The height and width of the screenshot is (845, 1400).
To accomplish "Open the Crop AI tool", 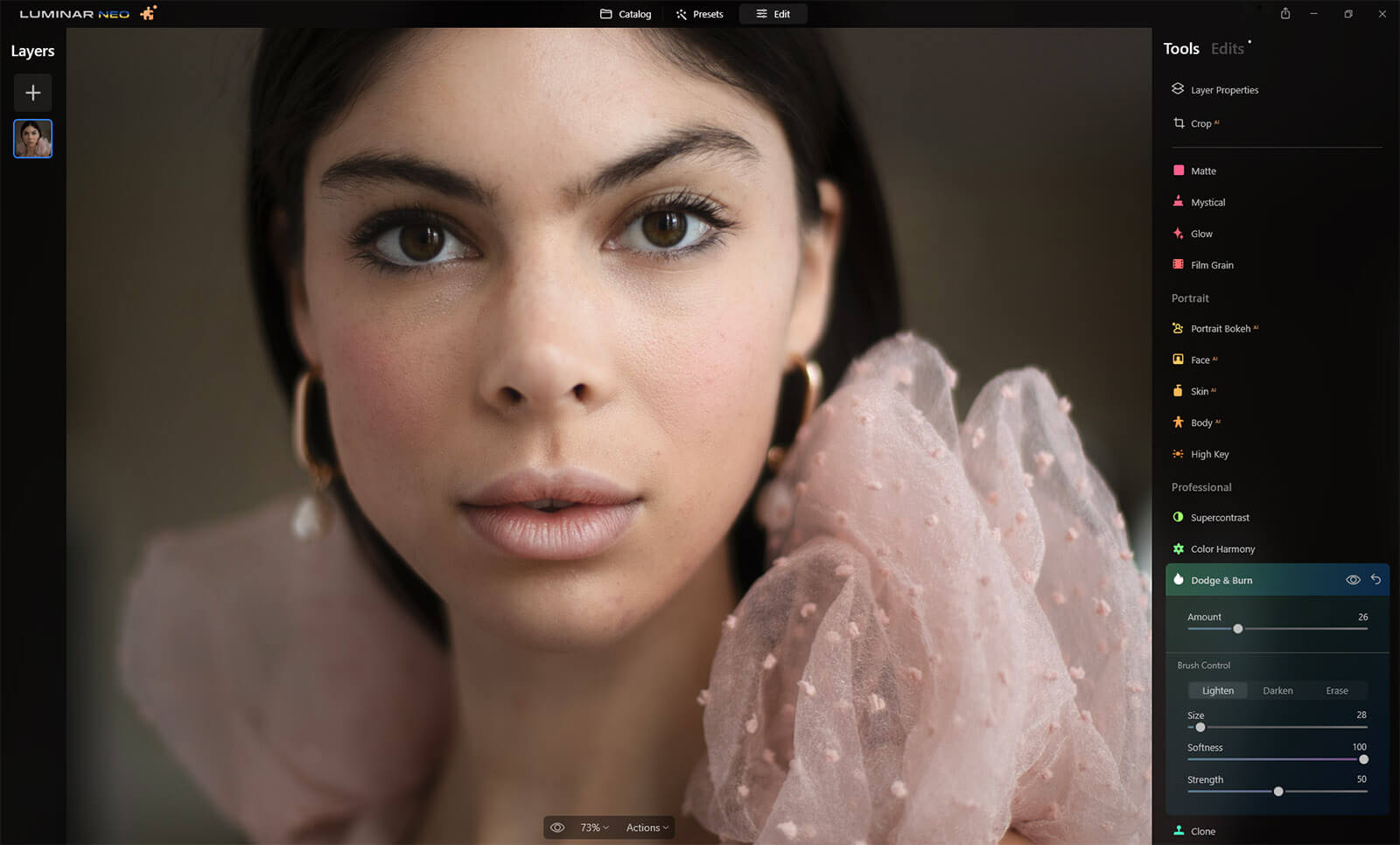I will pyautogui.click(x=1200, y=123).
